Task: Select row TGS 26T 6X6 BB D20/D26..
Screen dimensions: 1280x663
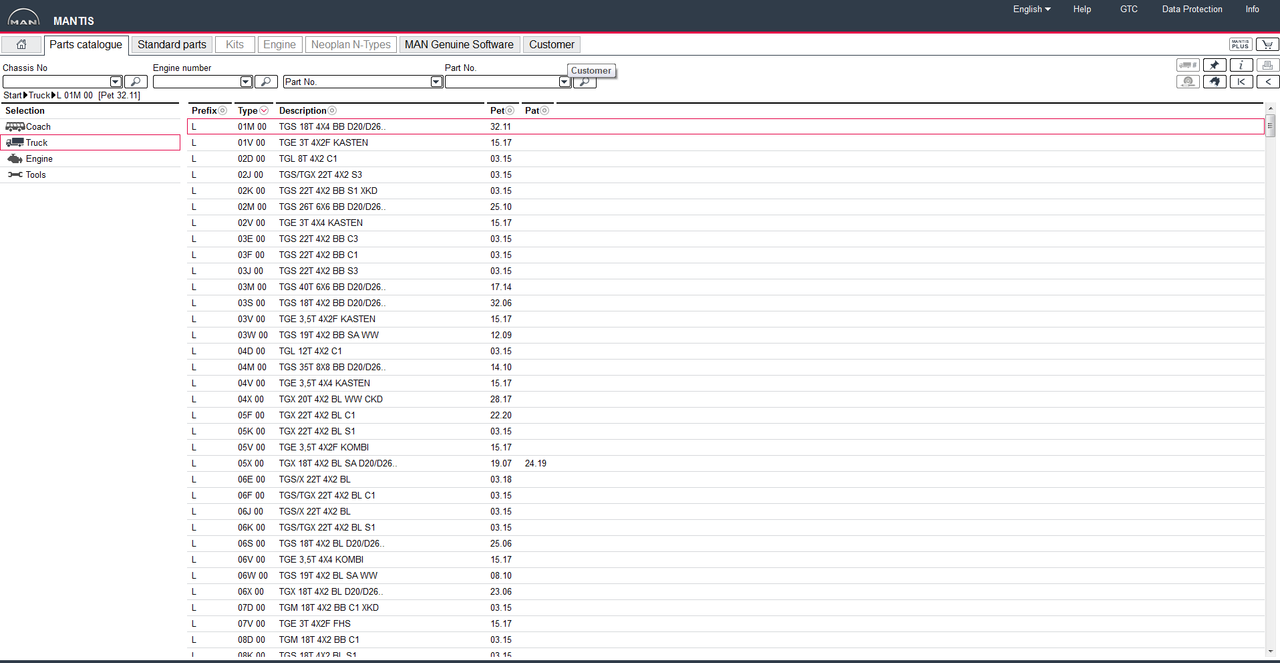Action: [x=726, y=207]
